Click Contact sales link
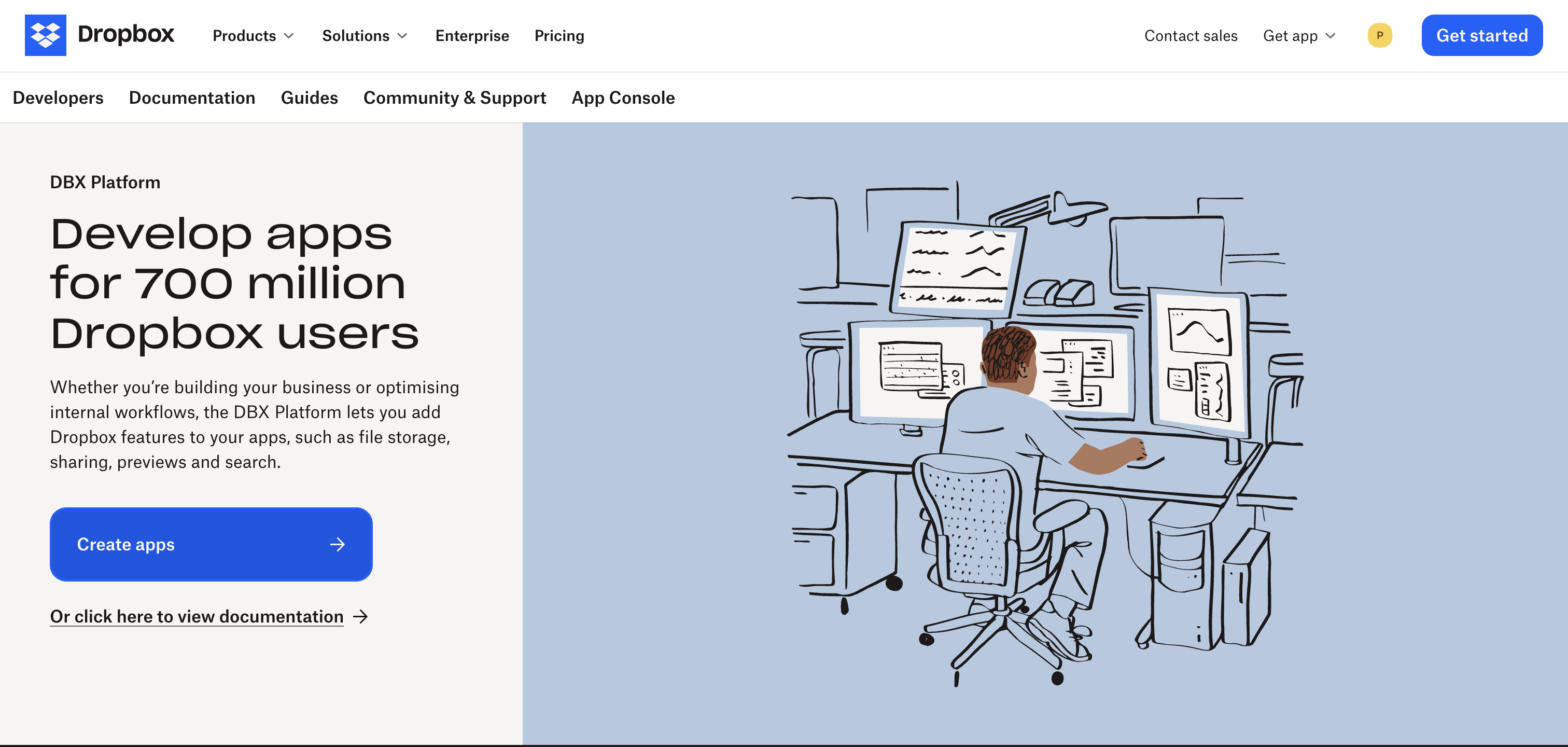 pyautogui.click(x=1191, y=36)
